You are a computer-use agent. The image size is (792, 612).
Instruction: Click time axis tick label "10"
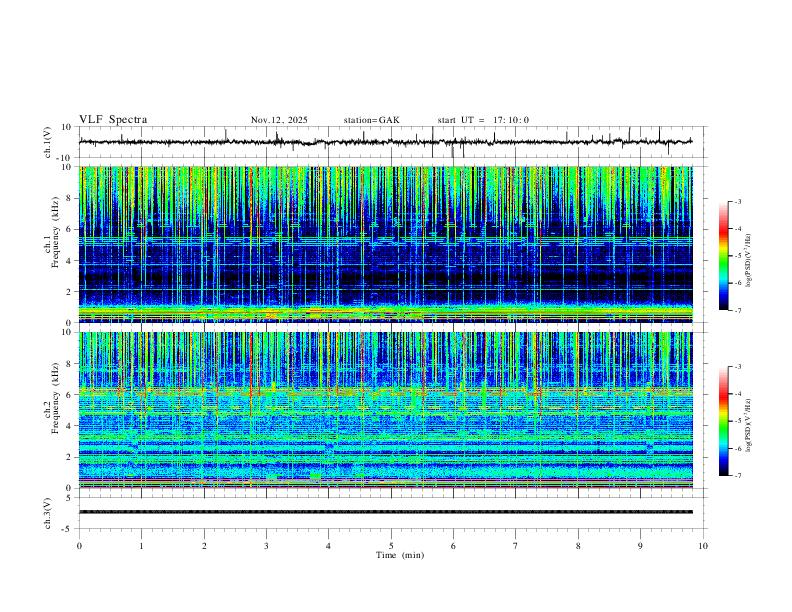point(703,546)
